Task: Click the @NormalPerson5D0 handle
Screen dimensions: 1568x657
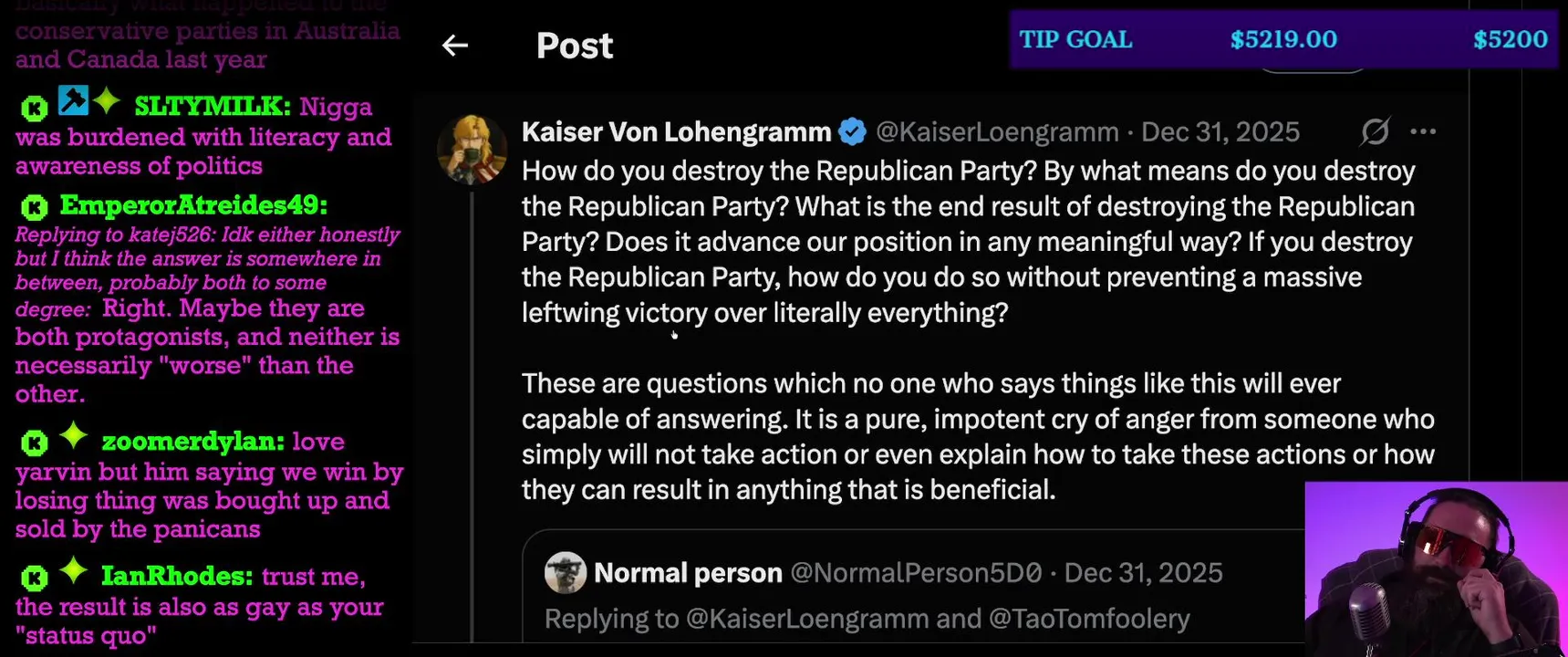Action: pos(916,573)
